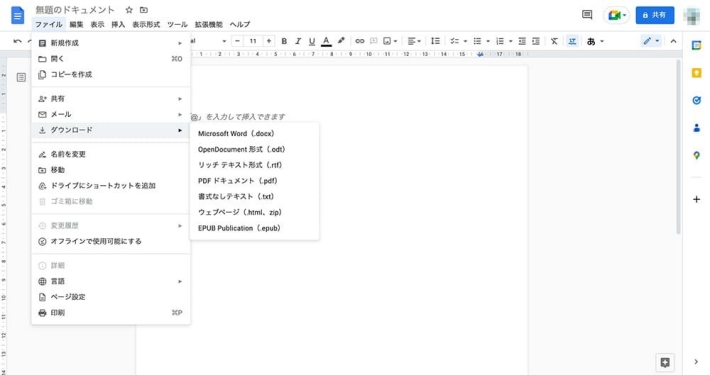Click the add comment toolbar icon

tap(374, 41)
